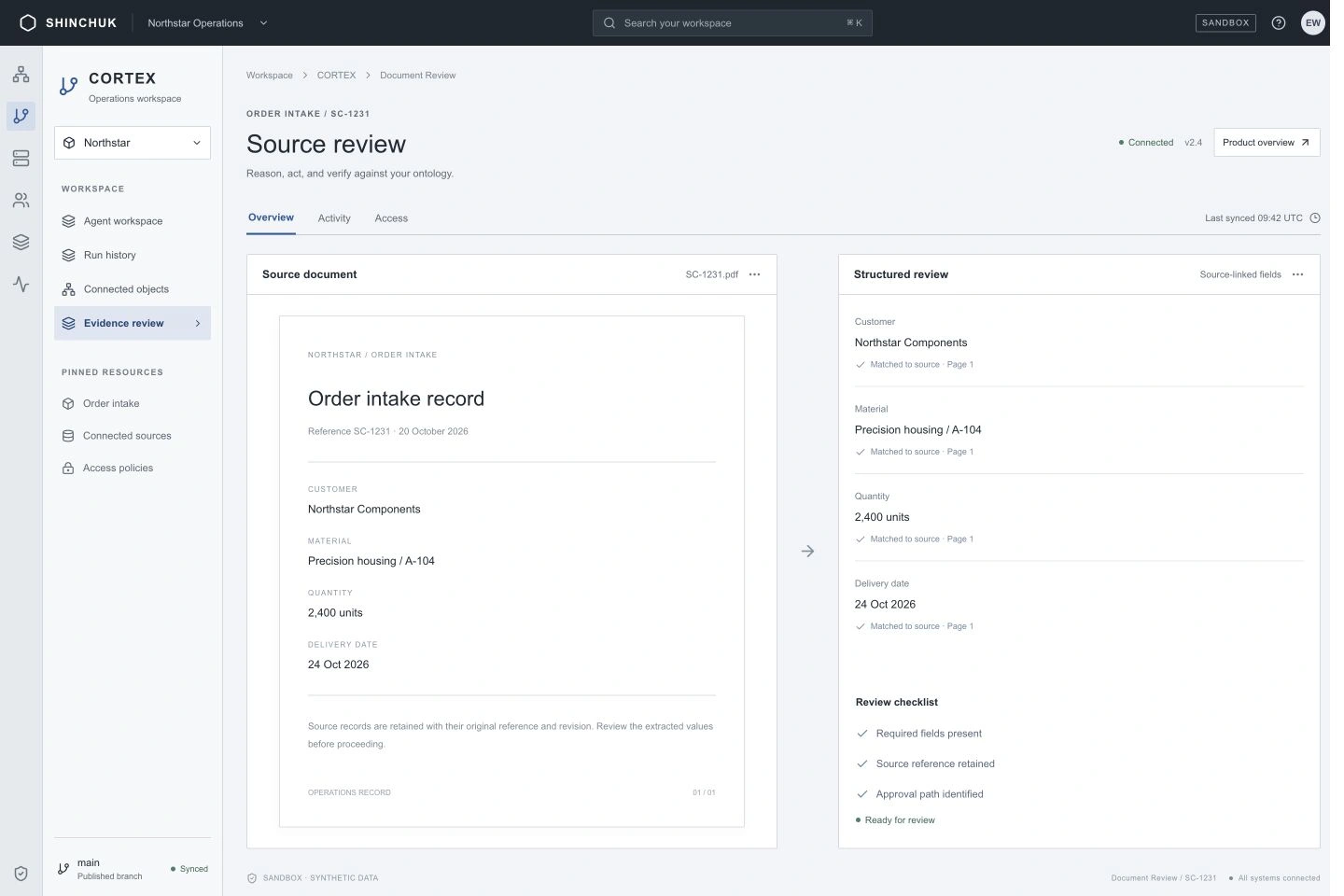Open the Northstar project selector
The width and height of the screenshot is (1344, 896).
tap(133, 143)
